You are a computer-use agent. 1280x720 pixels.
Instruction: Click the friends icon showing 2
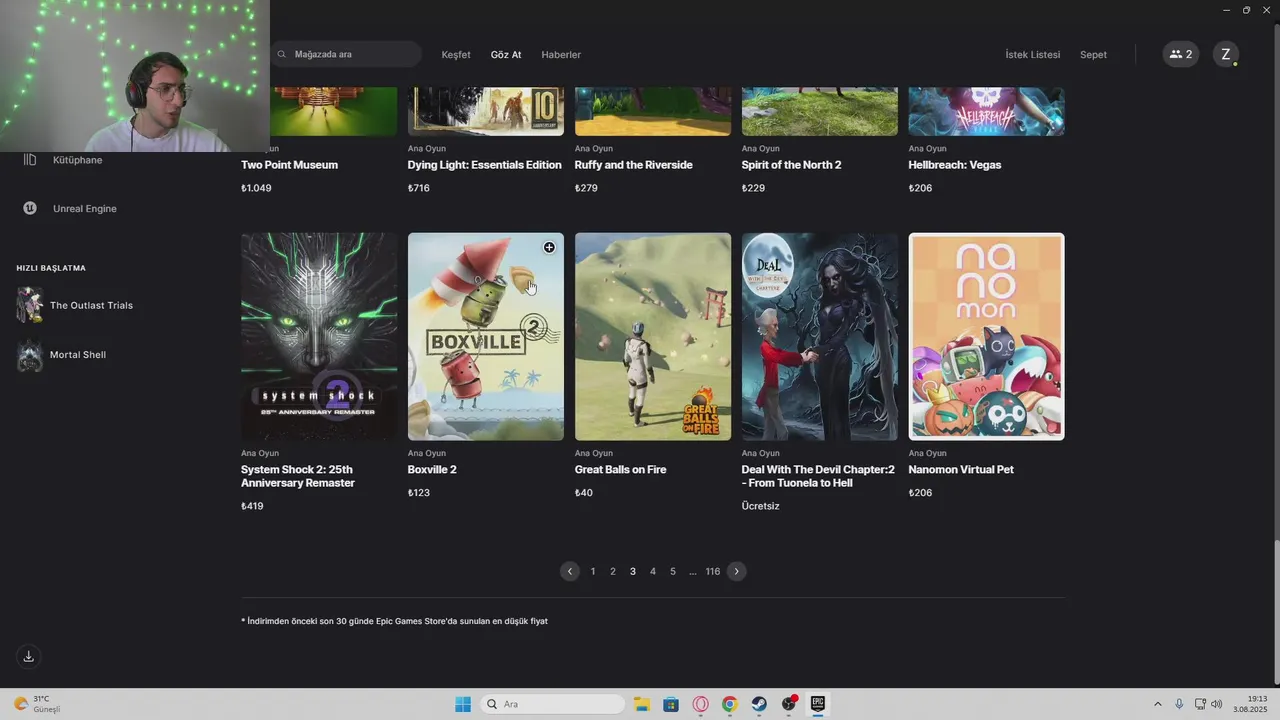coord(1181,55)
